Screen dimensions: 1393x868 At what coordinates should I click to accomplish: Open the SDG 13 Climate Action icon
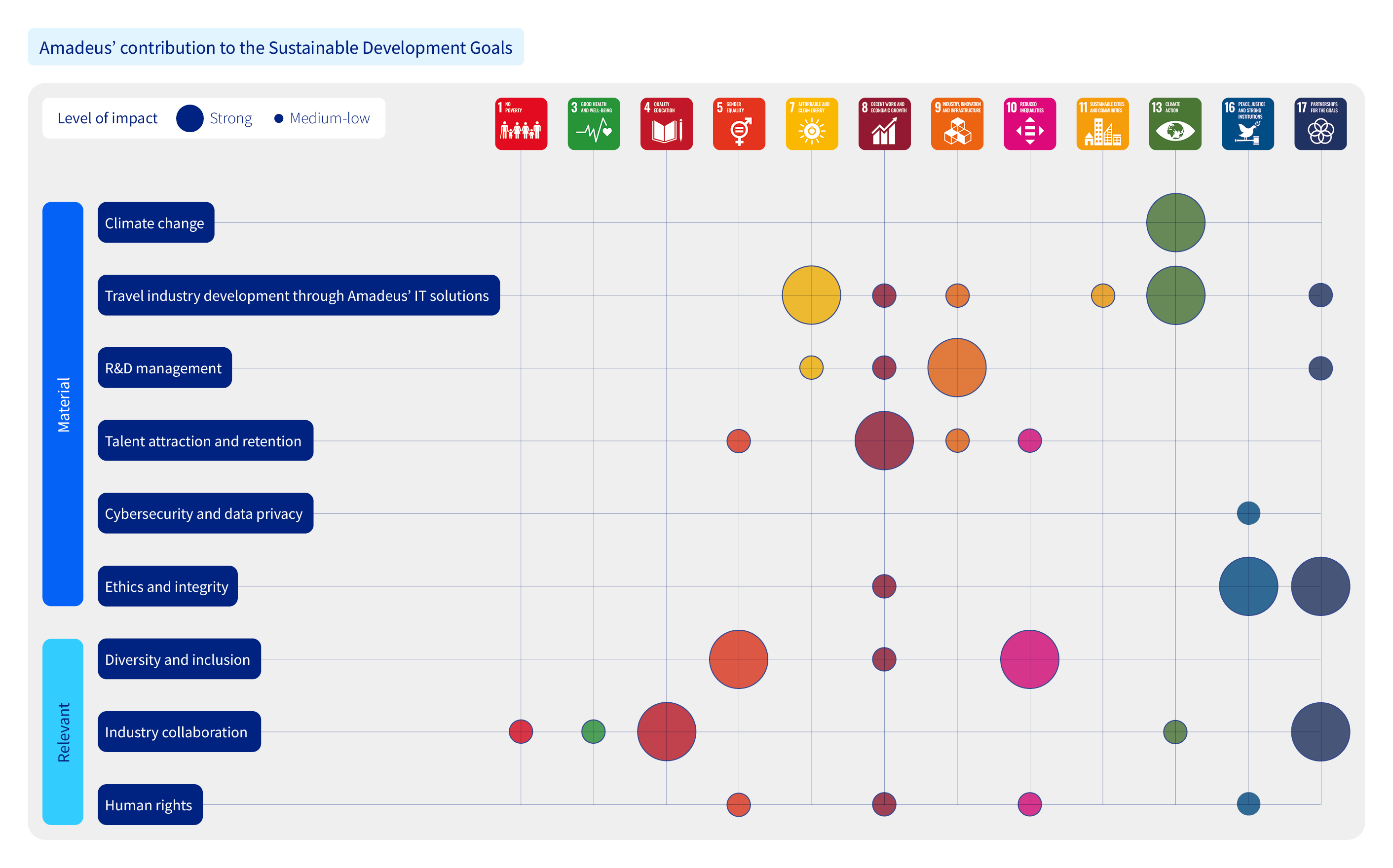point(1175,123)
